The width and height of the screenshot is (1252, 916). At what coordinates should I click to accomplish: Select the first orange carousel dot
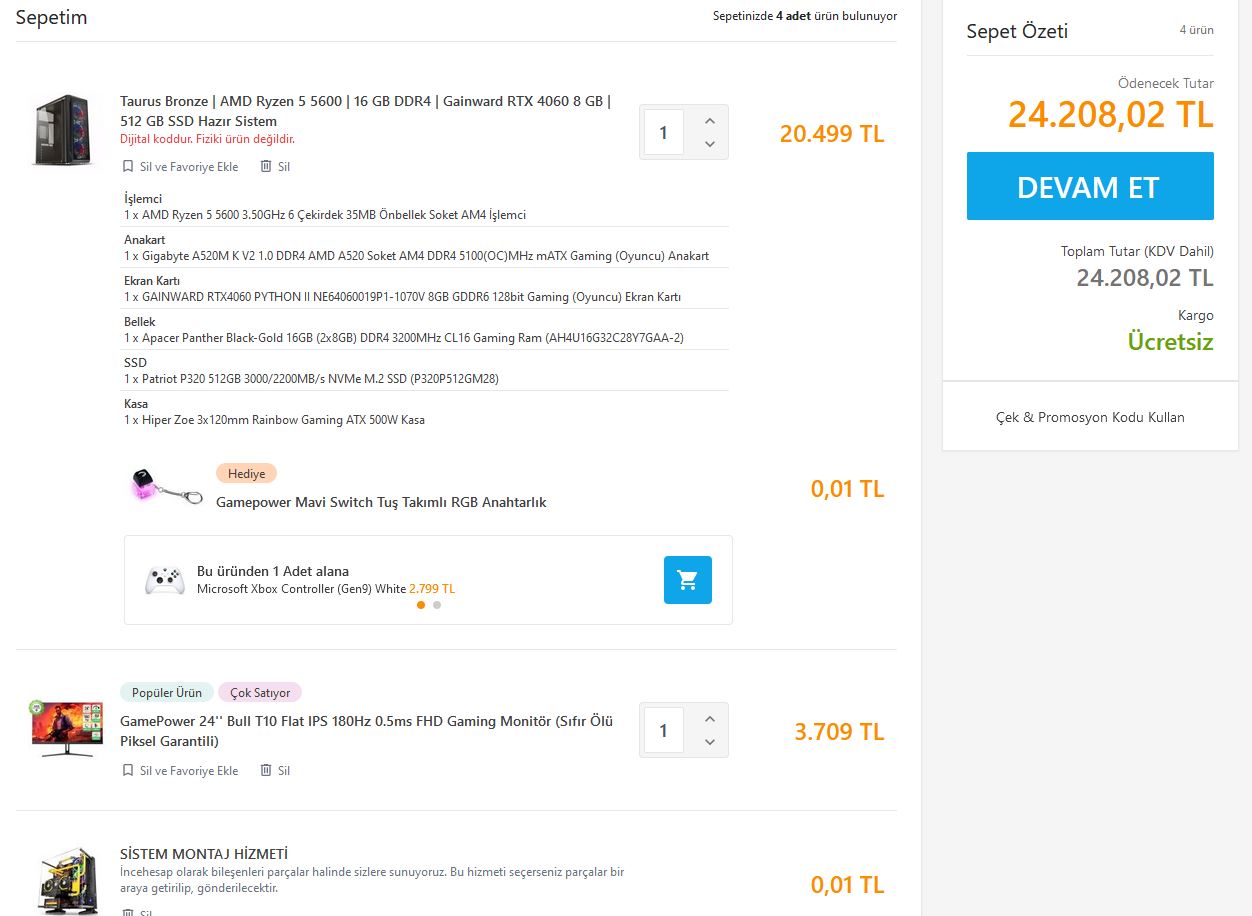pyautogui.click(x=421, y=605)
